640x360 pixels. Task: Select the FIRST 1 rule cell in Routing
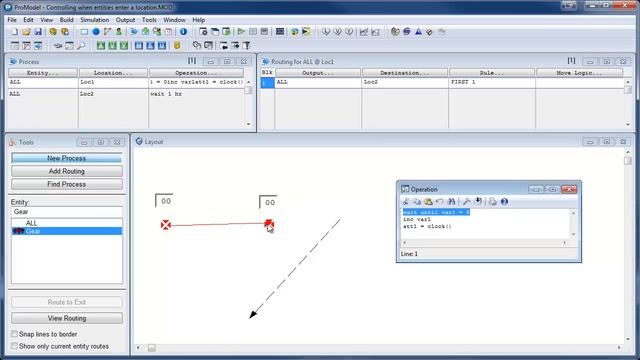tap(492, 82)
